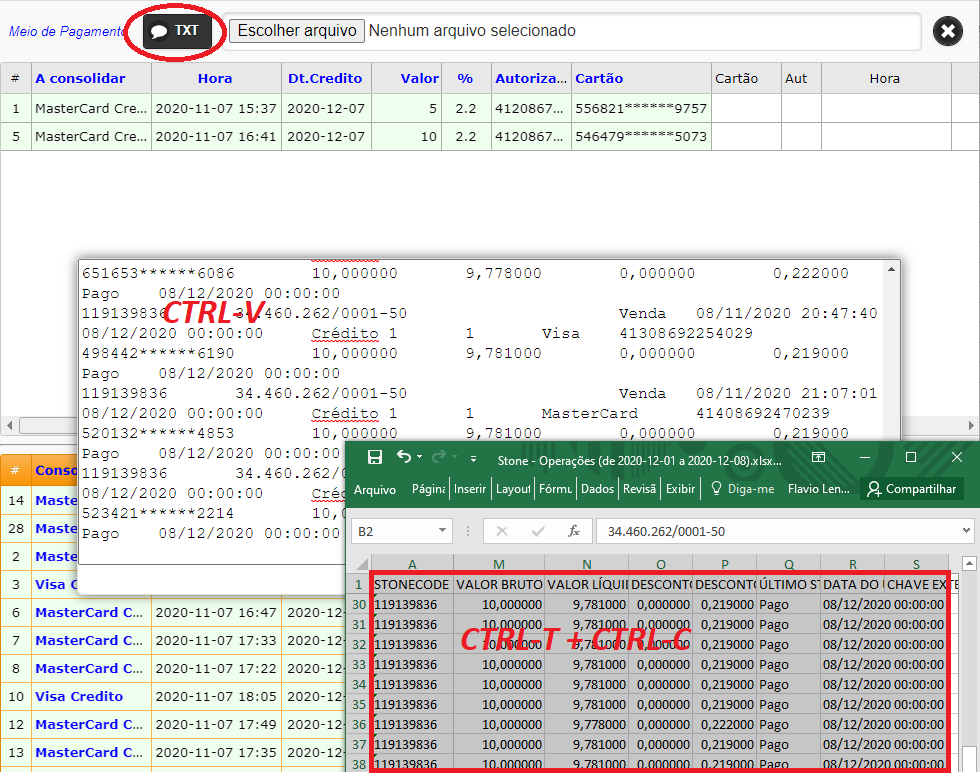Sort by the A consolidar column header
This screenshot has width=980, height=776.
(80, 79)
